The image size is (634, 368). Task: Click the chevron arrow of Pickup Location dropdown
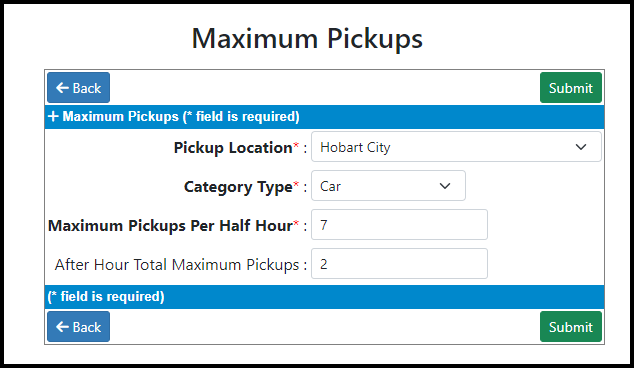pos(581,147)
